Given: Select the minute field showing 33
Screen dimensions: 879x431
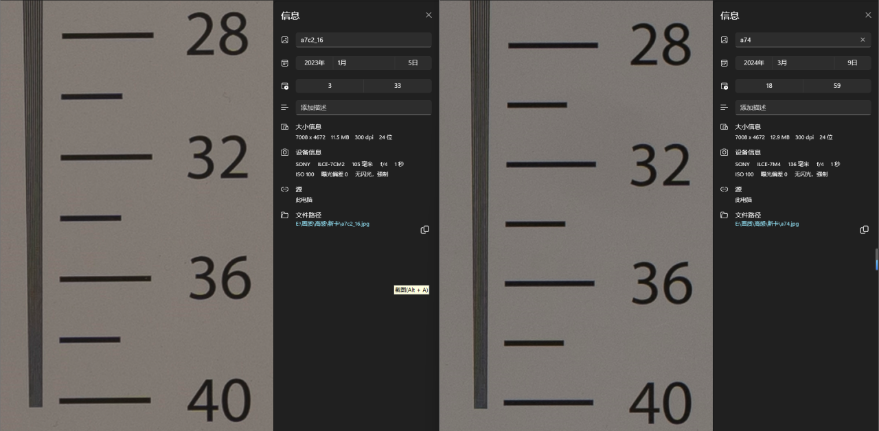Looking at the screenshot, I should tap(397, 85).
